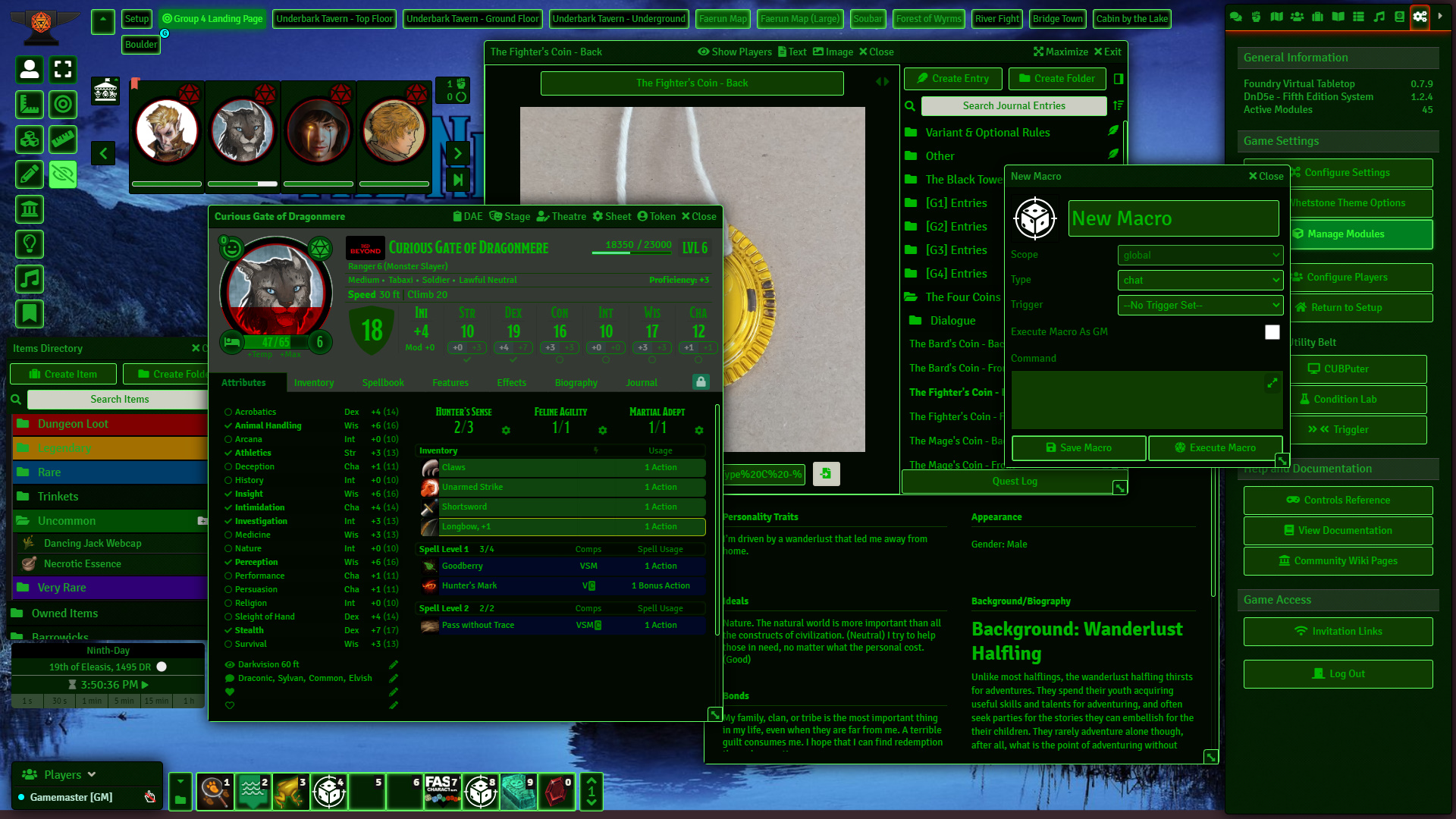Click the Journal Notes bookmark tool
Image resolution: width=1456 pixels, height=819 pixels.
point(30,314)
